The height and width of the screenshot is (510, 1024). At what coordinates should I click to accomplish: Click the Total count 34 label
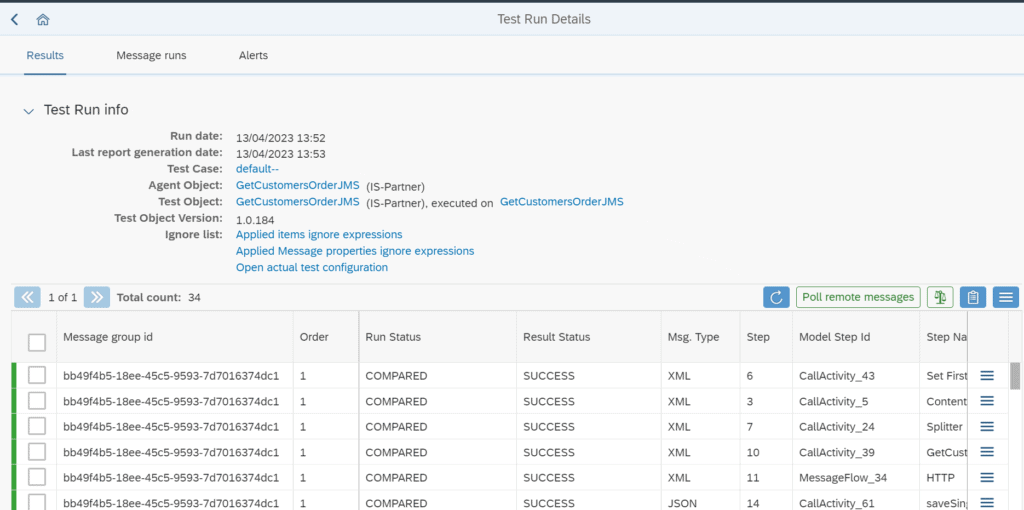[159, 297]
